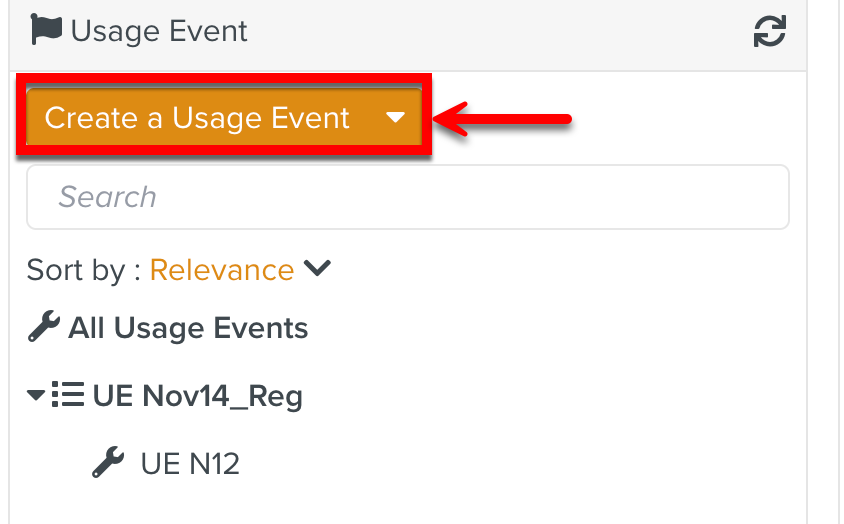Collapse the UE Nov14_Reg group triangle
Screen dimensions: 844x524
(x=36, y=396)
